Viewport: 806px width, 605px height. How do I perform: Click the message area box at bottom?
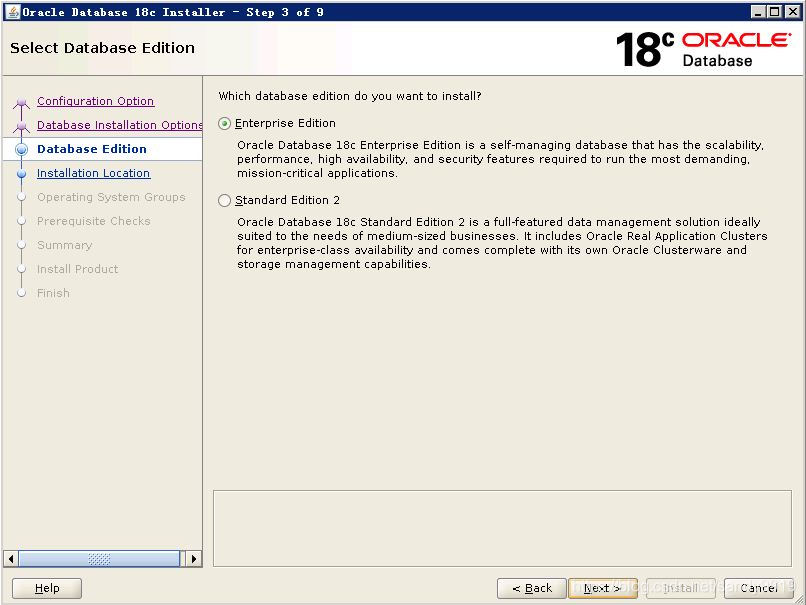click(502, 528)
